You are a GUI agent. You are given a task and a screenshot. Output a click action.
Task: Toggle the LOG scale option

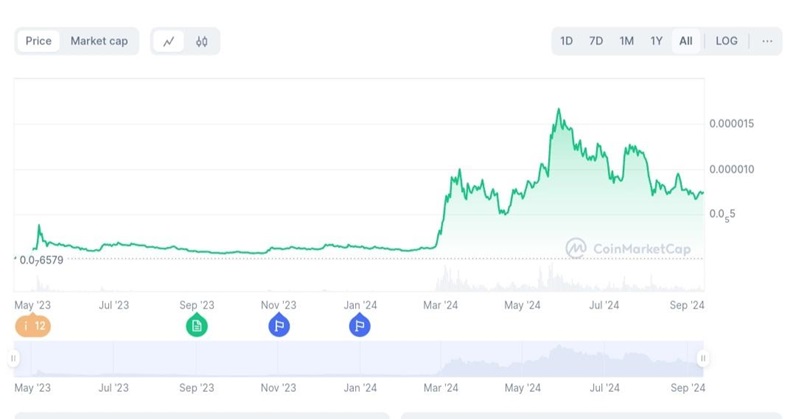tap(726, 41)
